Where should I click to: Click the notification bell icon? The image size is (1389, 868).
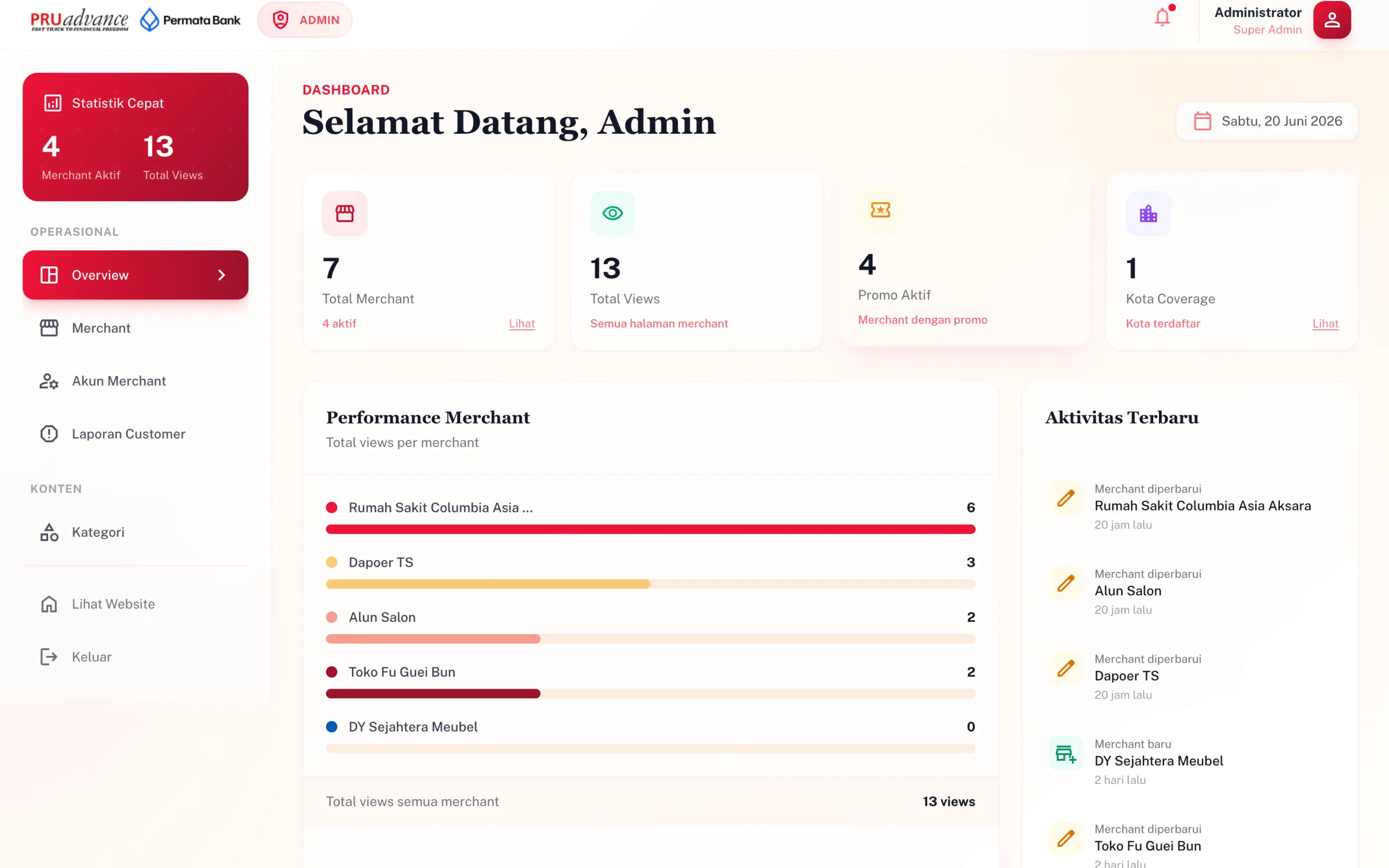pyautogui.click(x=1162, y=17)
